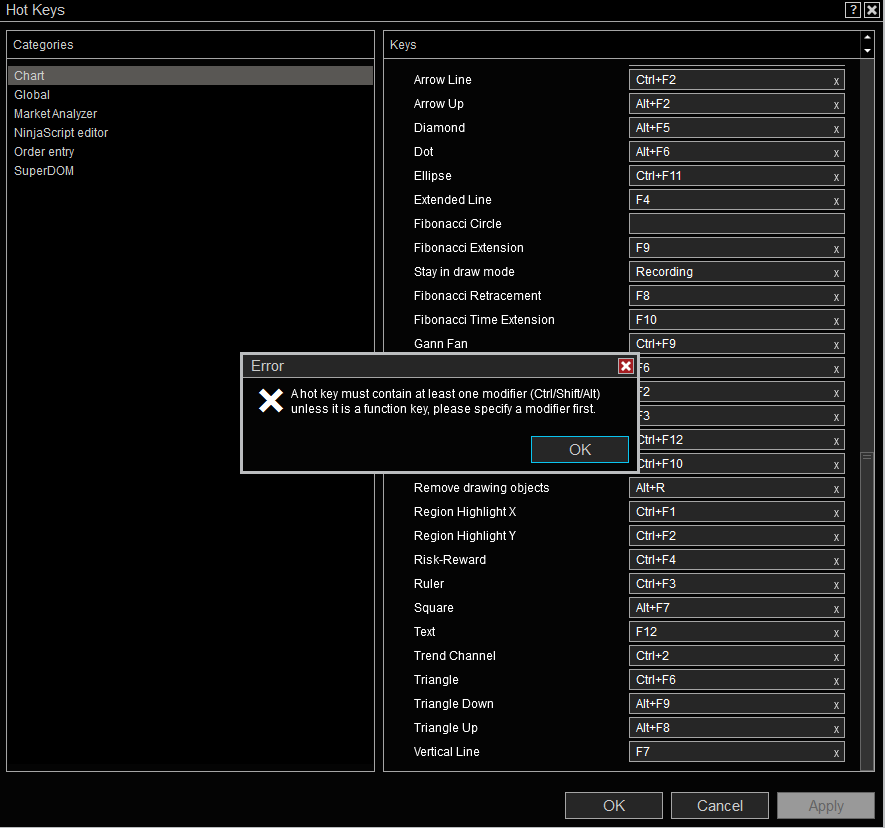Clear the Region Highlight X hot key
This screenshot has width=885, height=828.
coord(836,513)
